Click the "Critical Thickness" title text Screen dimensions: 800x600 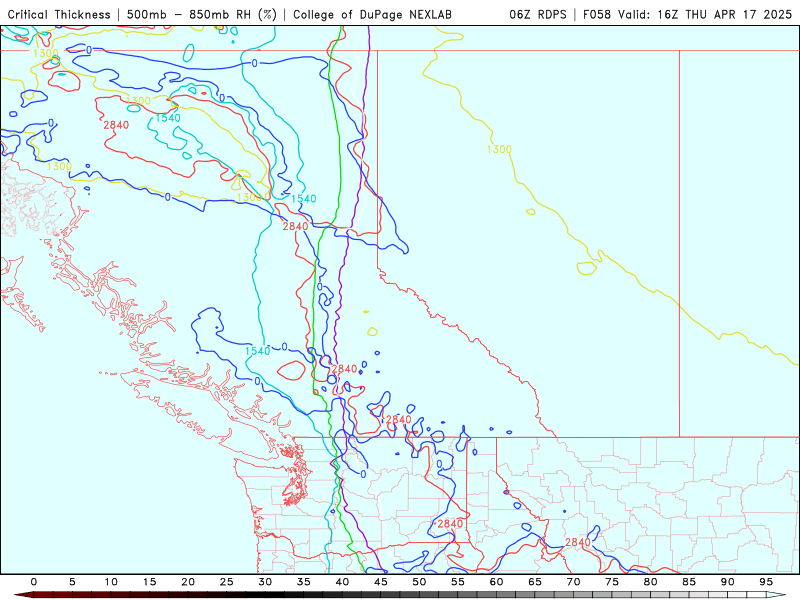click(x=59, y=14)
